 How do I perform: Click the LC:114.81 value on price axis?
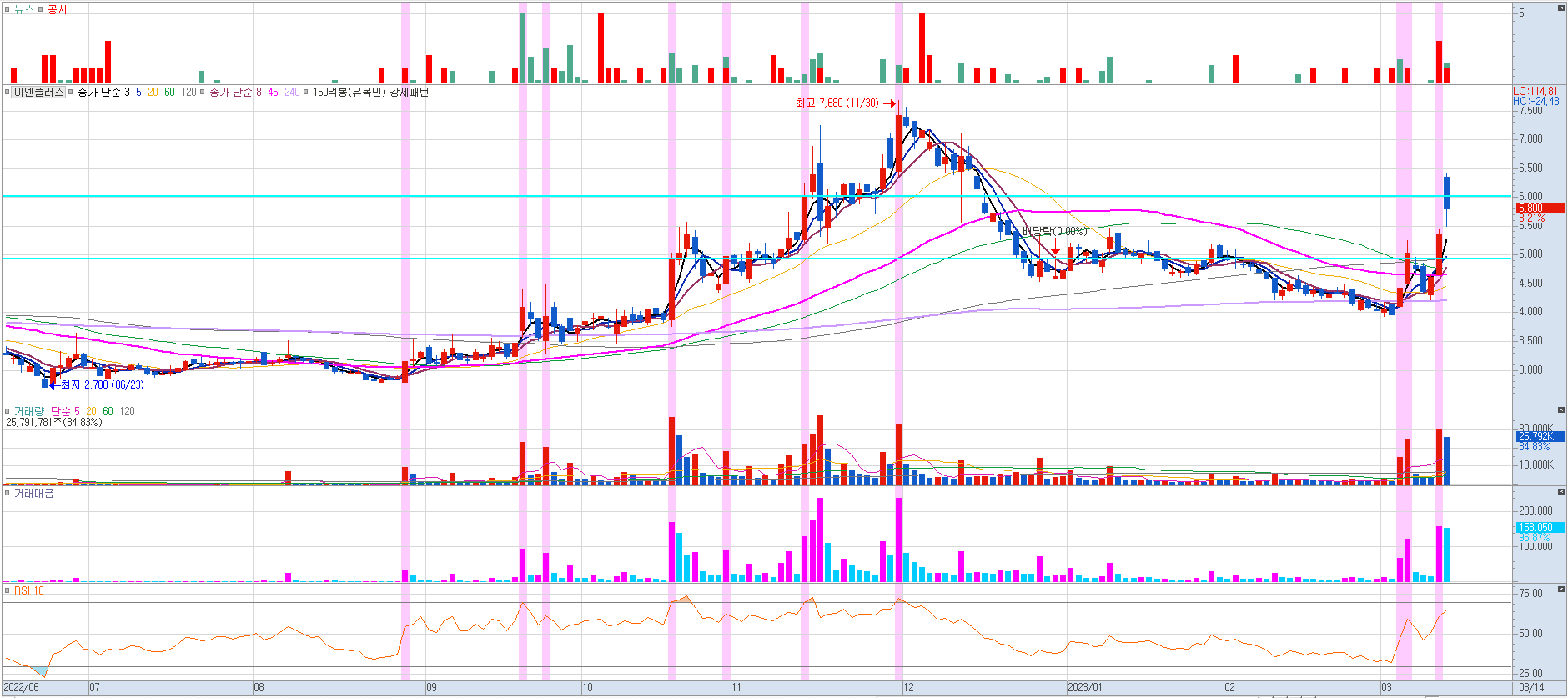click(1535, 91)
